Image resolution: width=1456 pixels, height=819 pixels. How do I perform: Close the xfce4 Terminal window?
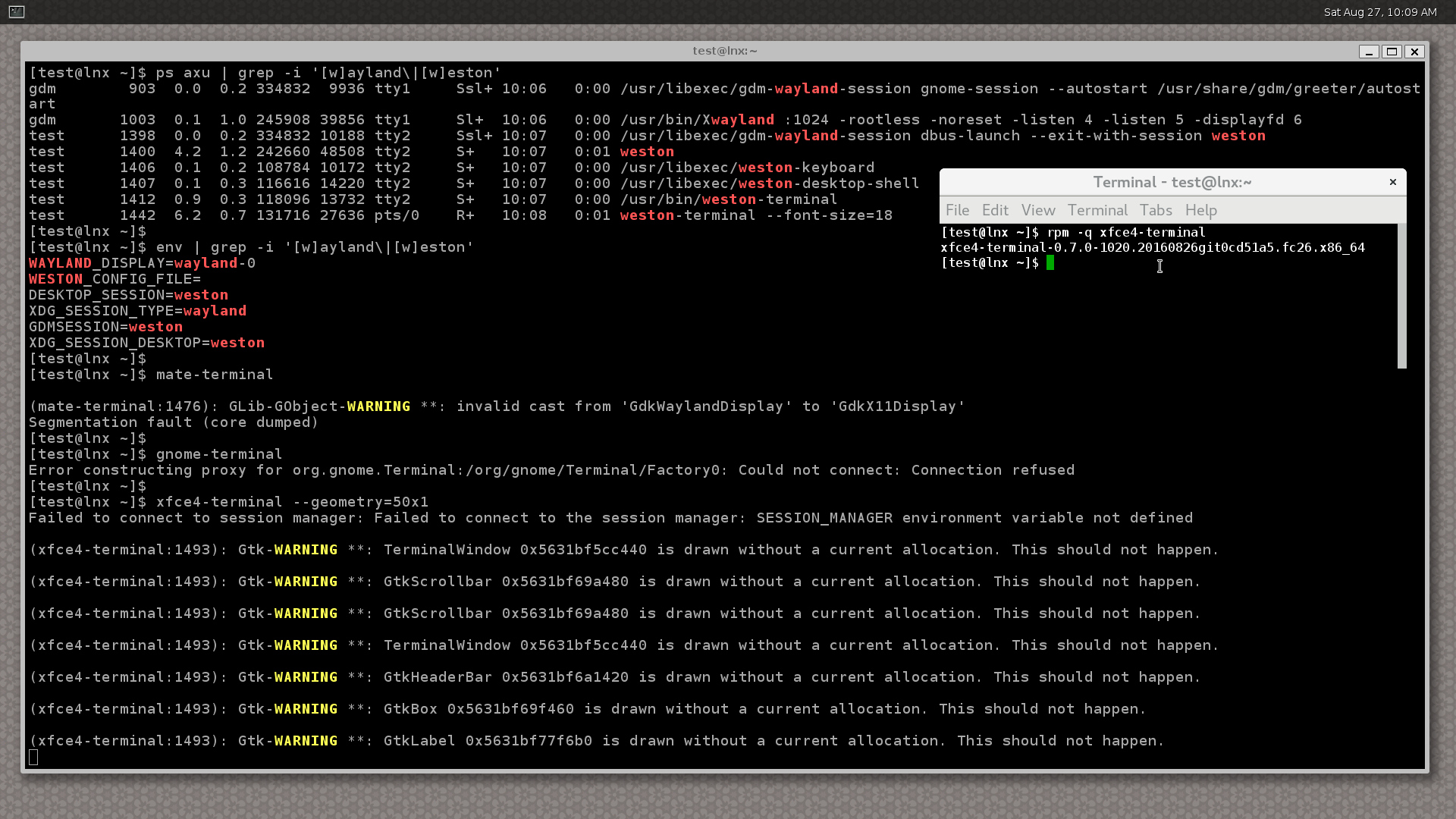pos(1392,182)
